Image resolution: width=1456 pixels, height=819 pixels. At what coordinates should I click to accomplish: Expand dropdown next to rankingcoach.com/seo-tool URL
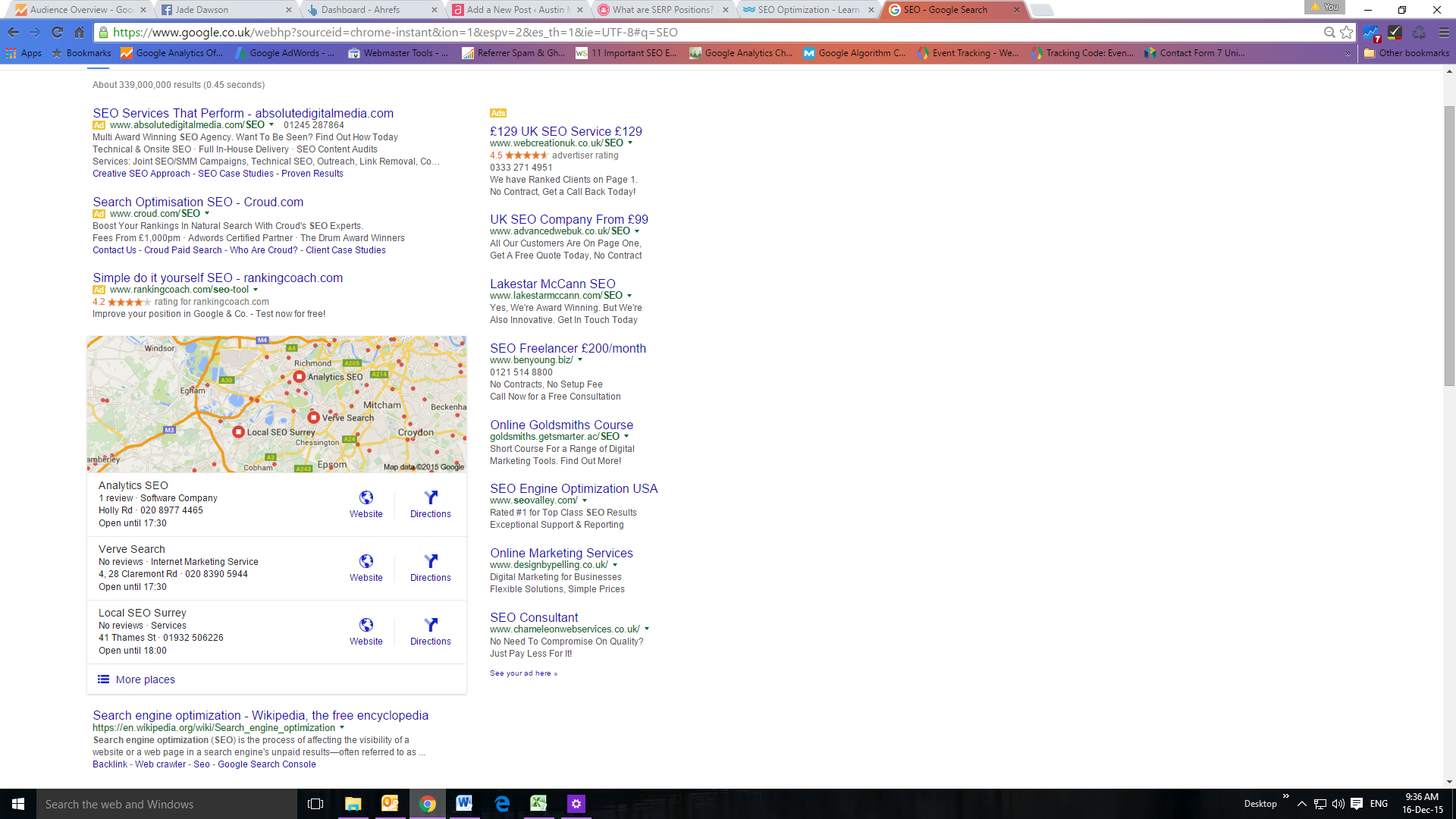point(256,290)
